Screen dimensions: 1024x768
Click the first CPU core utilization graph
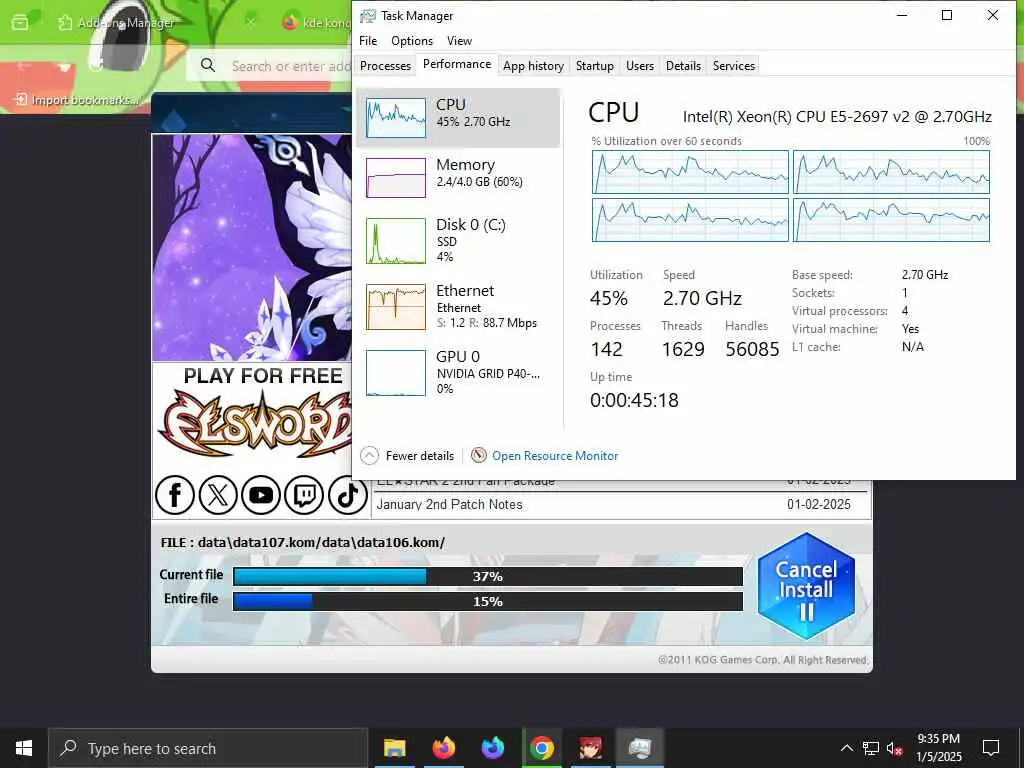point(690,172)
